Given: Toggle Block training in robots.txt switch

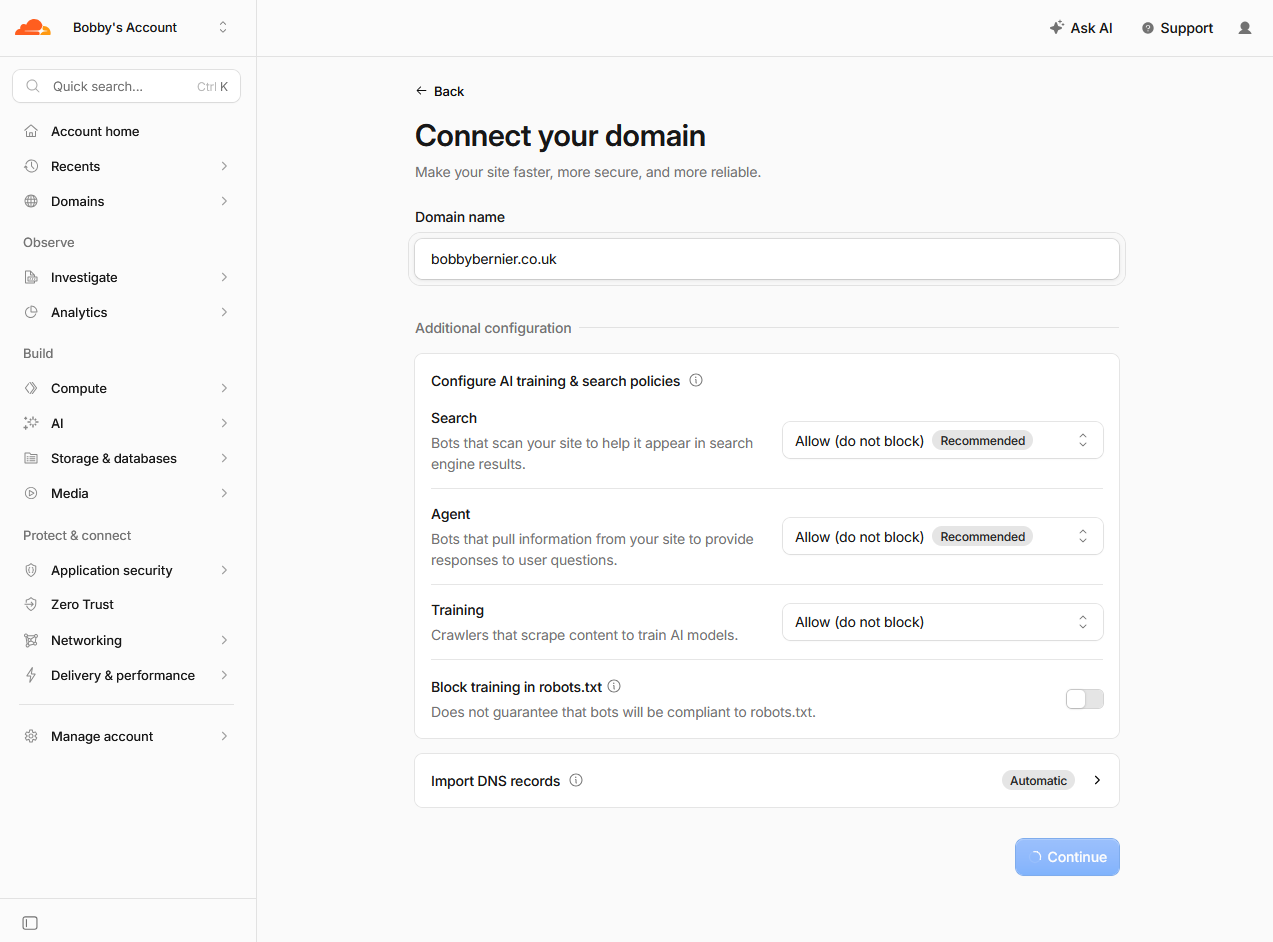Looking at the screenshot, I should click(1084, 699).
